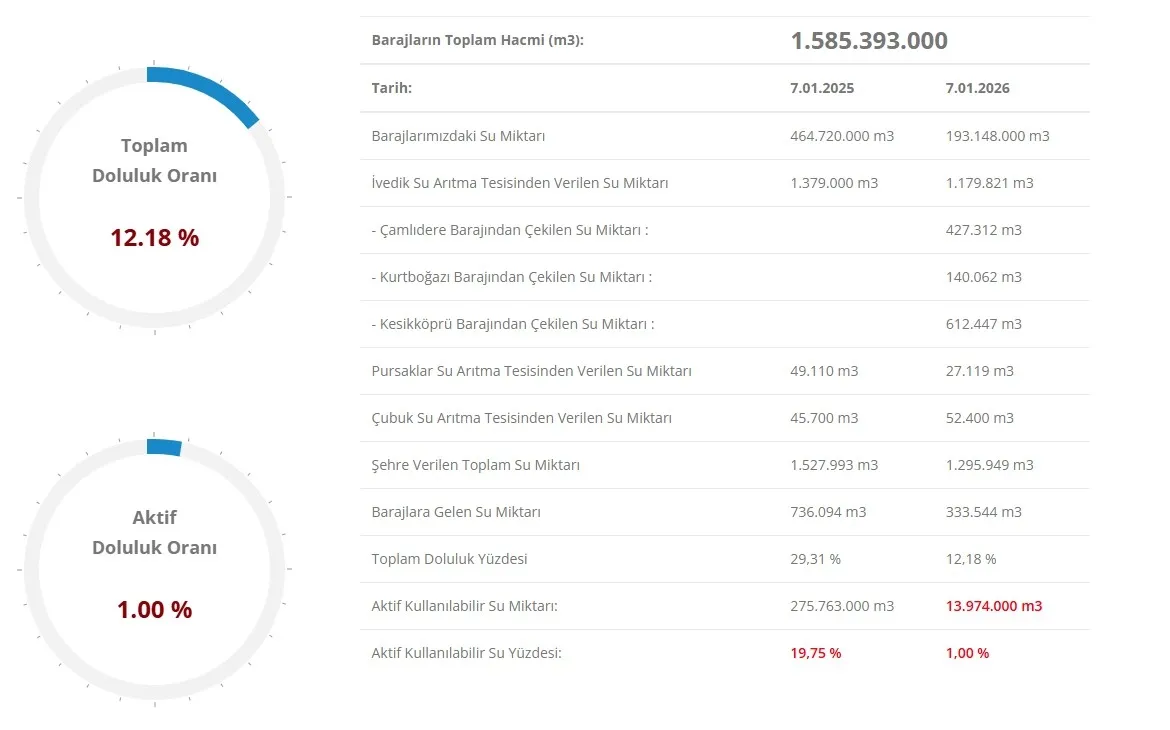Click the Barajlarımızdaki Su Miktarı row label
Screen dimensions: 1170x730
[x=458, y=136]
